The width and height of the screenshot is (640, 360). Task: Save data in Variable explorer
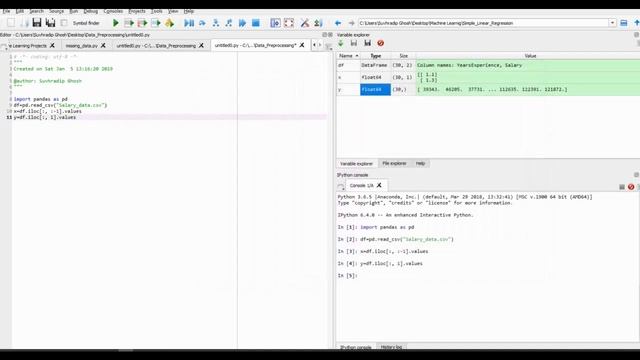click(354, 43)
